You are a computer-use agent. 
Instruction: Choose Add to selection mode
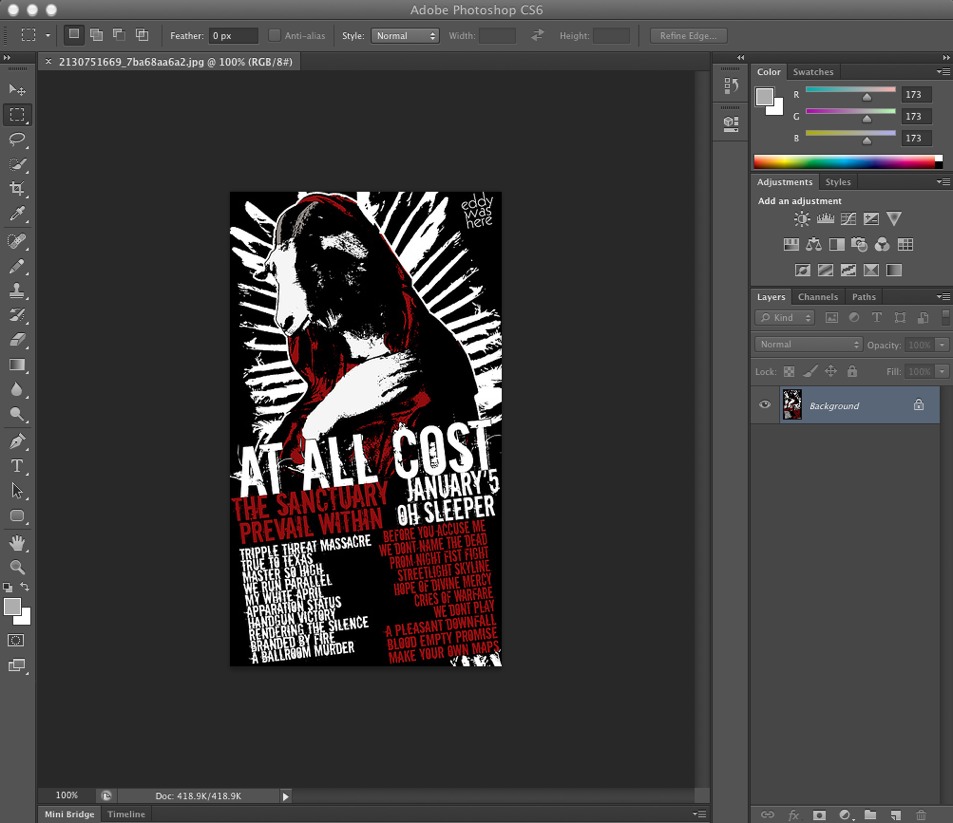(x=96, y=35)
